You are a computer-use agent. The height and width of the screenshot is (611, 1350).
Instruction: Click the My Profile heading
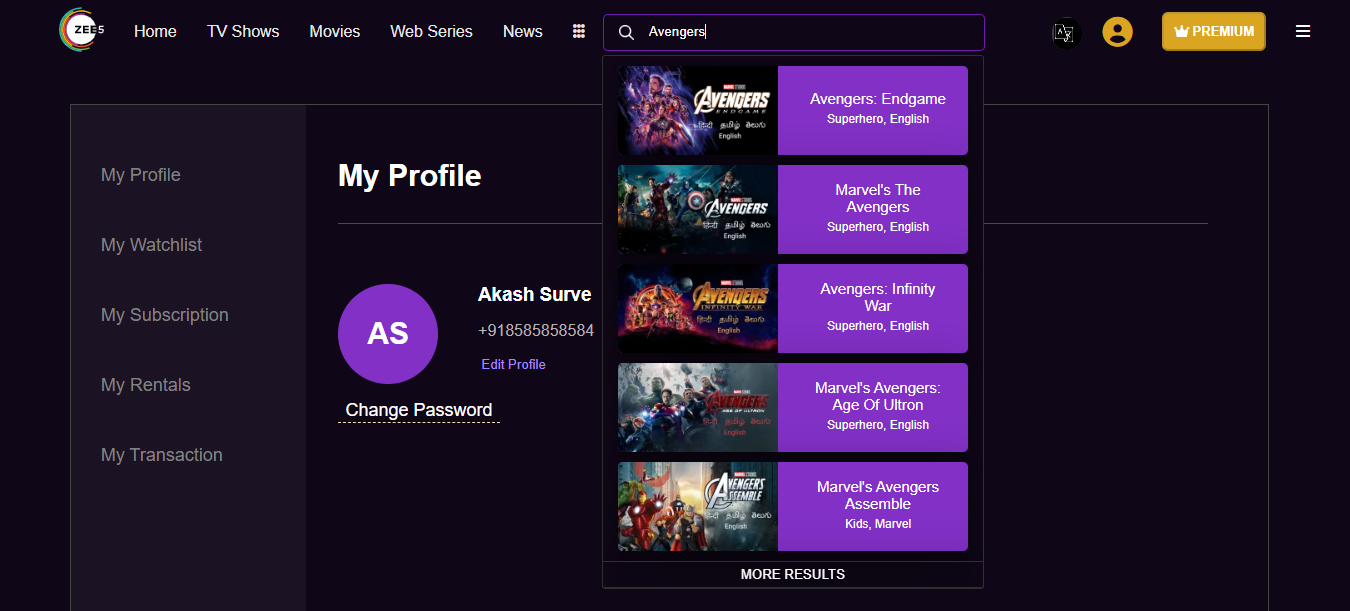point(410,176)
